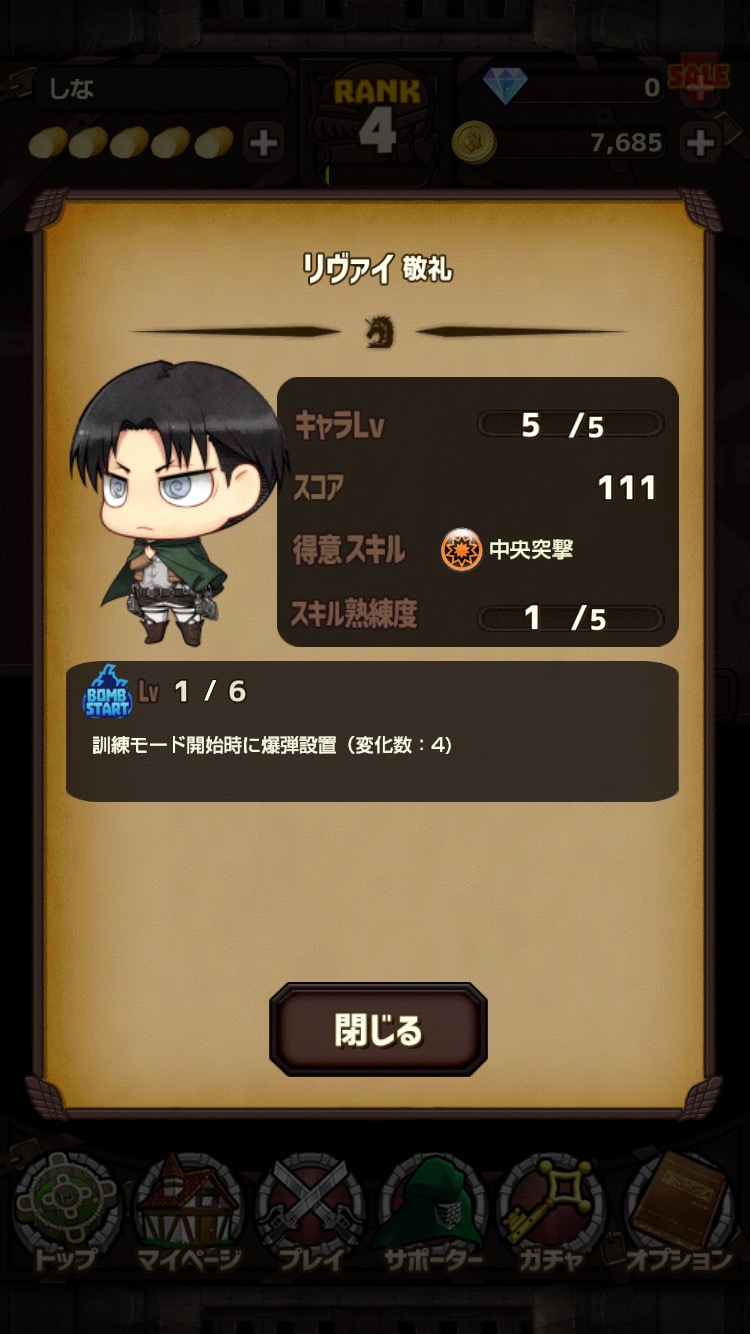The image size is (750, 1334).
Task: Tap the 閉じる close button
Action: point(378,1029)
